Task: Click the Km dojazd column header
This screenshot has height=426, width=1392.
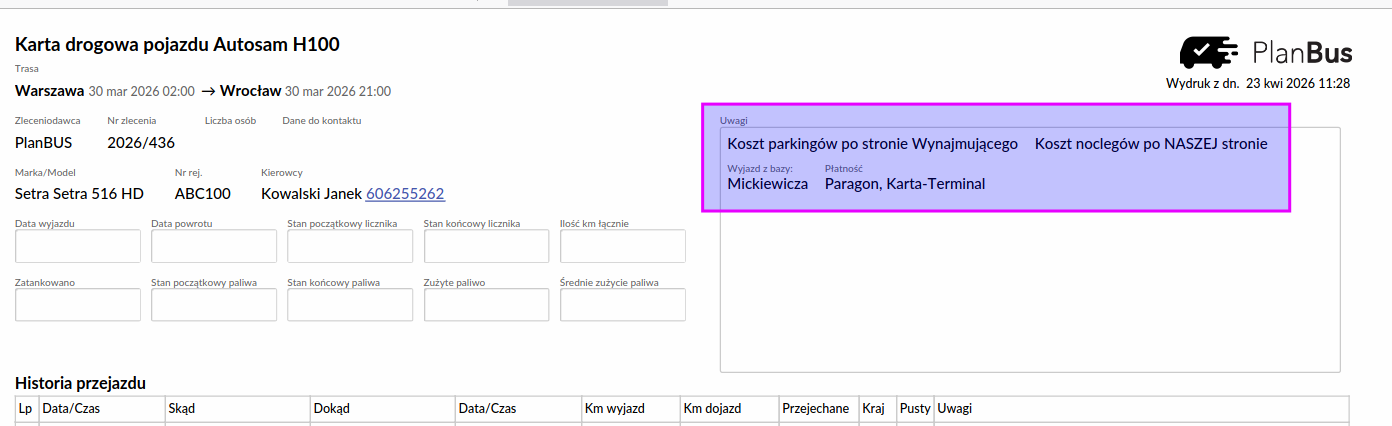Action: (714, 409)
